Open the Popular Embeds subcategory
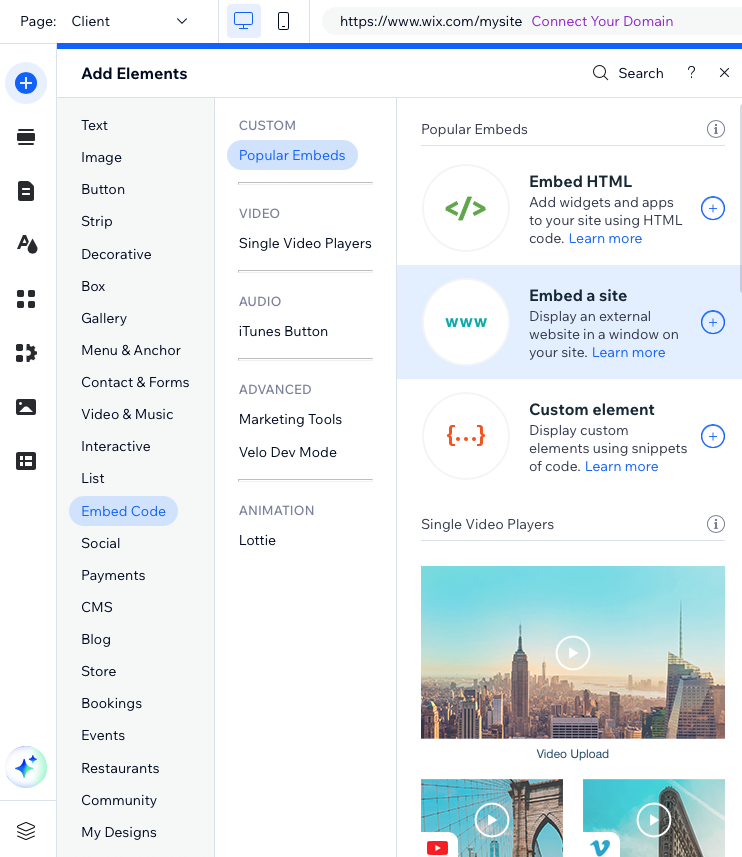 click(x=292, y=155)
